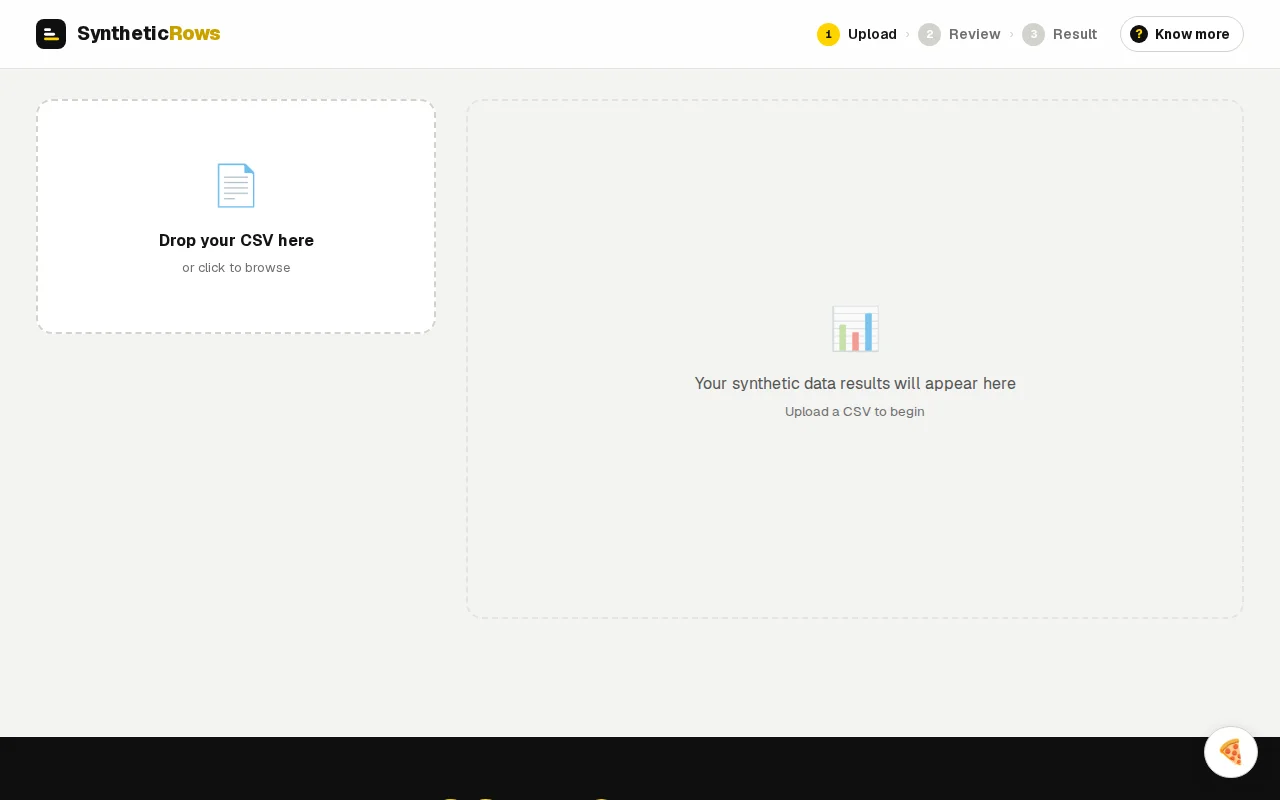Click the yellow step 1 number badge
This screenshot has height=800, width=1280.
click(828, 34)
